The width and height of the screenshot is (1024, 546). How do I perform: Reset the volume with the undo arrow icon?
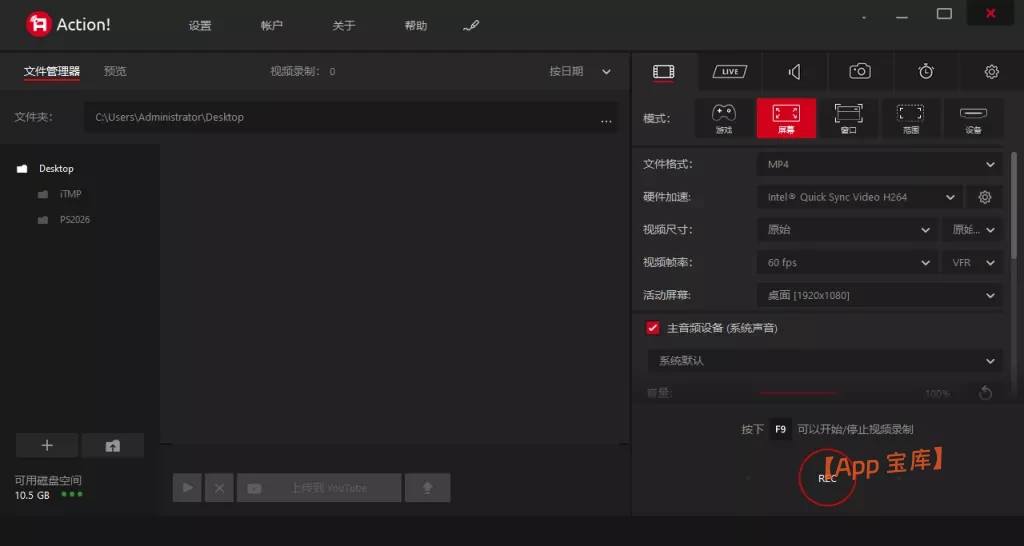coord(985,393)
